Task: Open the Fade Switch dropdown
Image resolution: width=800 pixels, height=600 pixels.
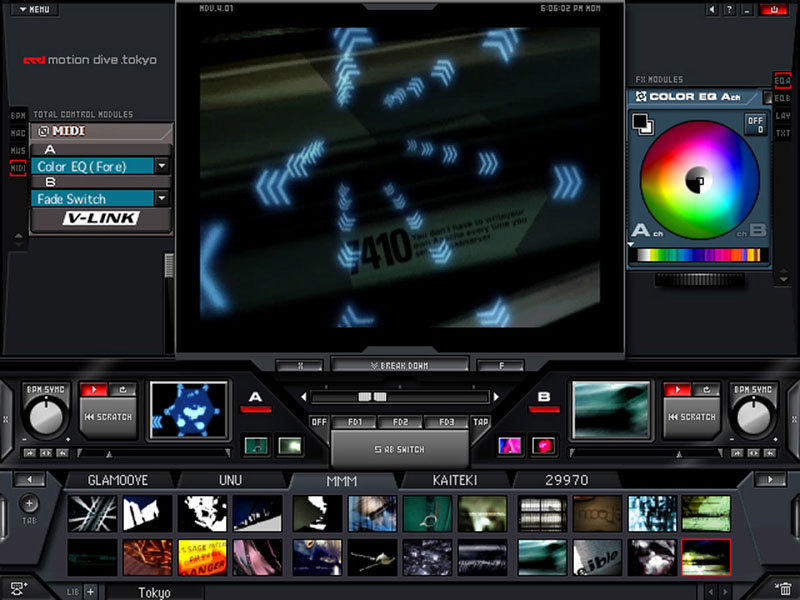Action: point(161,199)
